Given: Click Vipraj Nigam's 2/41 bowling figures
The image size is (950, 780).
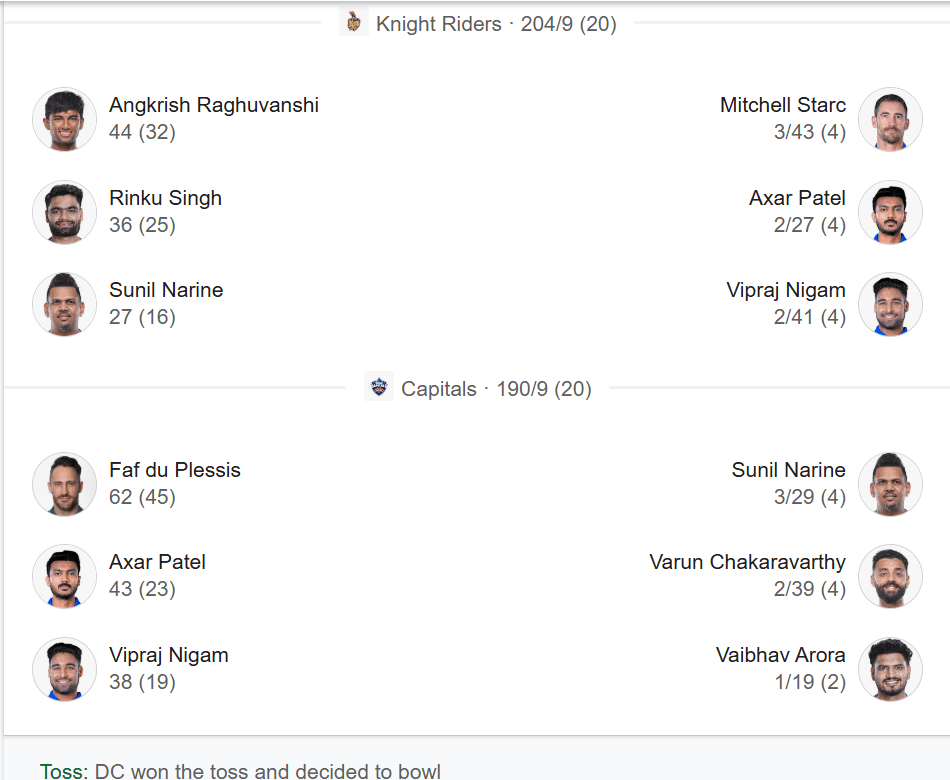Looking at the screenshot, I should (809, 317).
